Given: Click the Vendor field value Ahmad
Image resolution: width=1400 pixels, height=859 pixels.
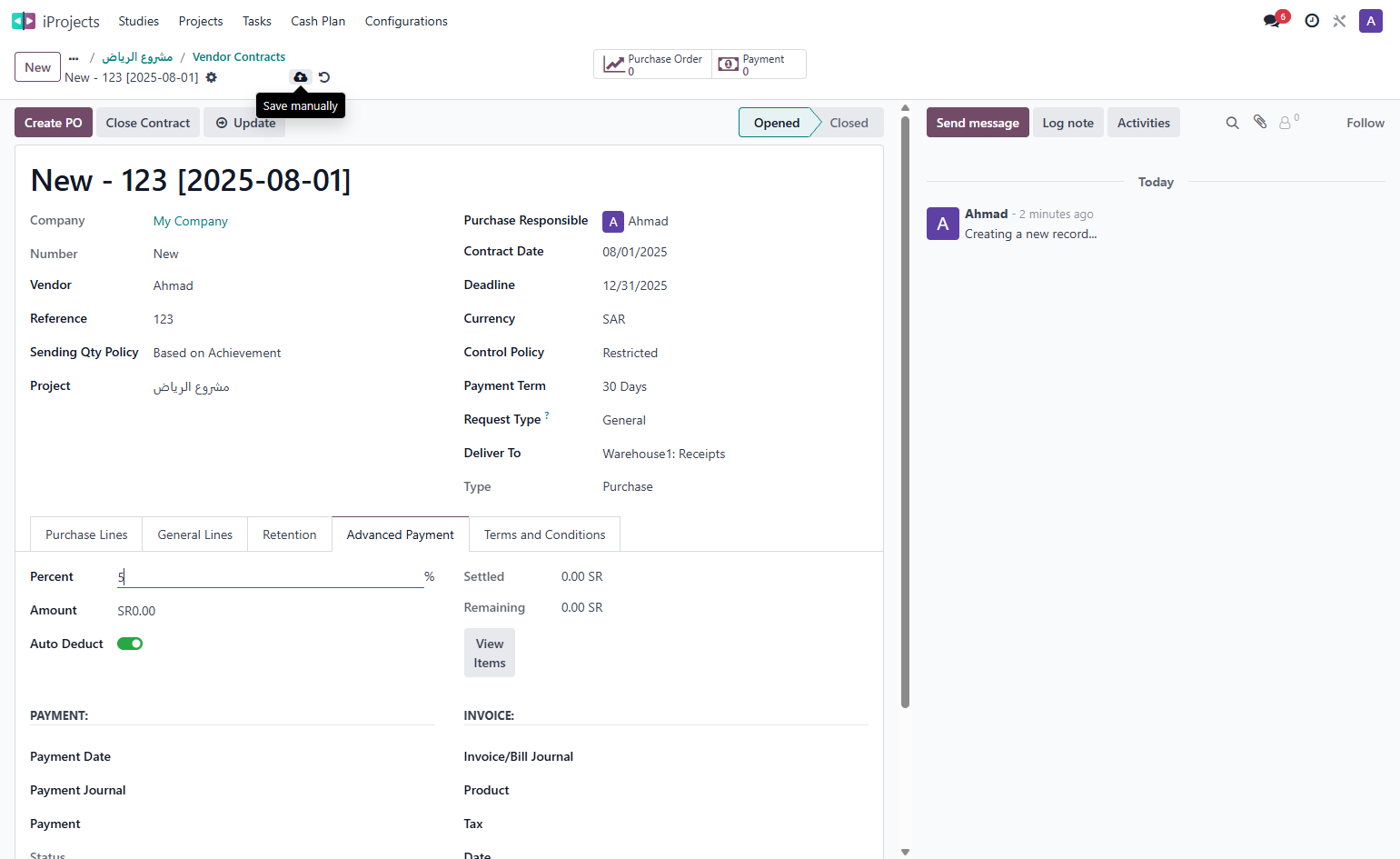Looking at the screenshot, I should point(174,285).
